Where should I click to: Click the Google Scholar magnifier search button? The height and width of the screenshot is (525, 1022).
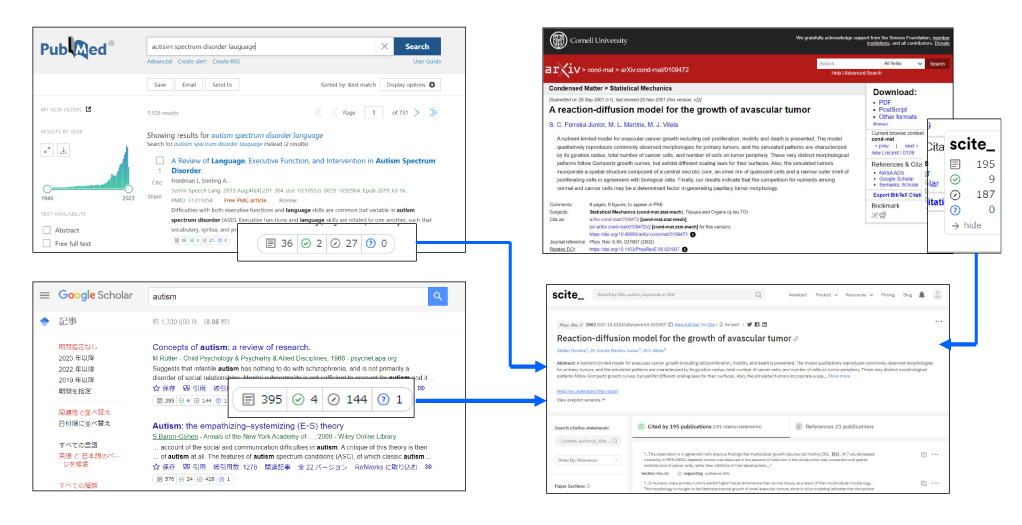click(438, 296)
